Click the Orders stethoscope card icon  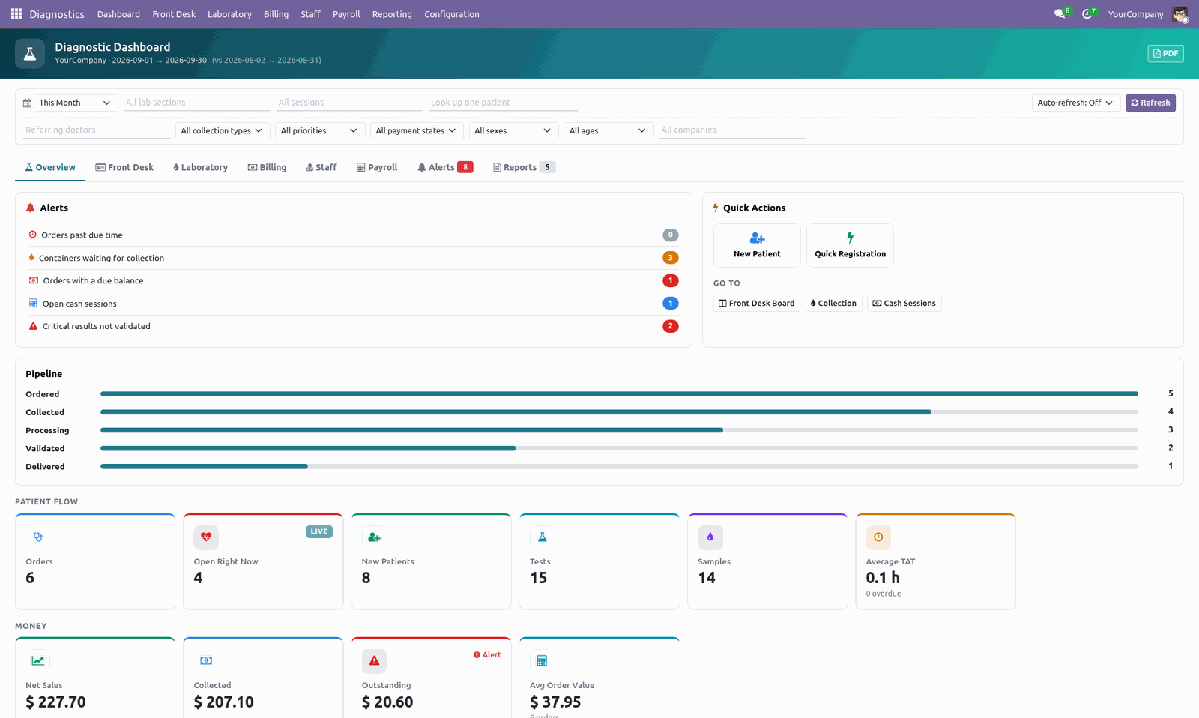(37, 537)
